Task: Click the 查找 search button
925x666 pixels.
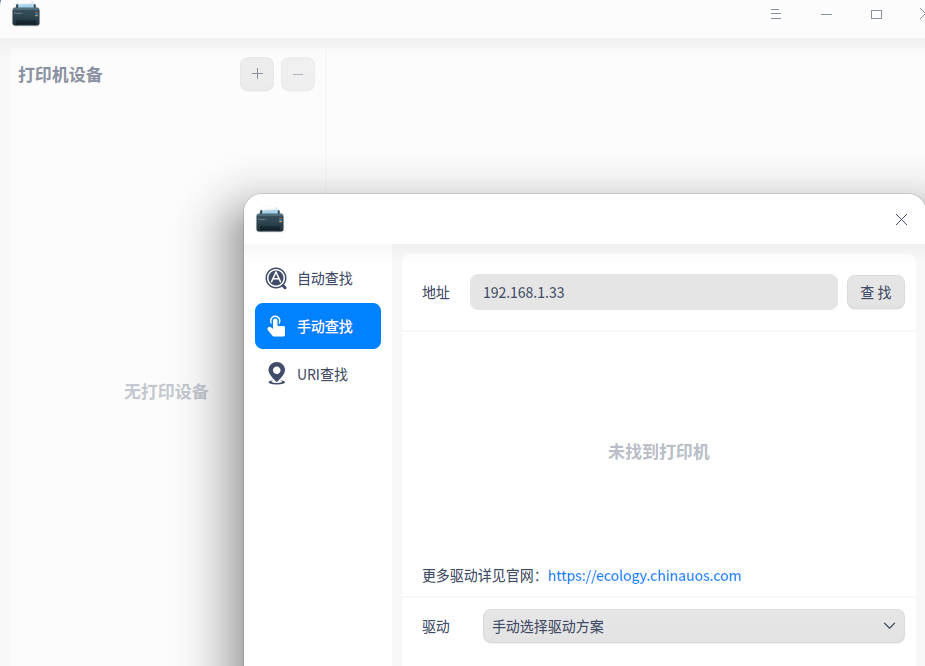Action: click(875, 292)
